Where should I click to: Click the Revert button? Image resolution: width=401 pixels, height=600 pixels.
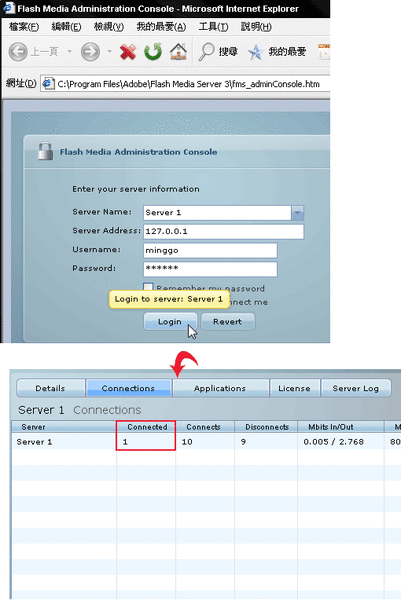[x=228, y=321]
